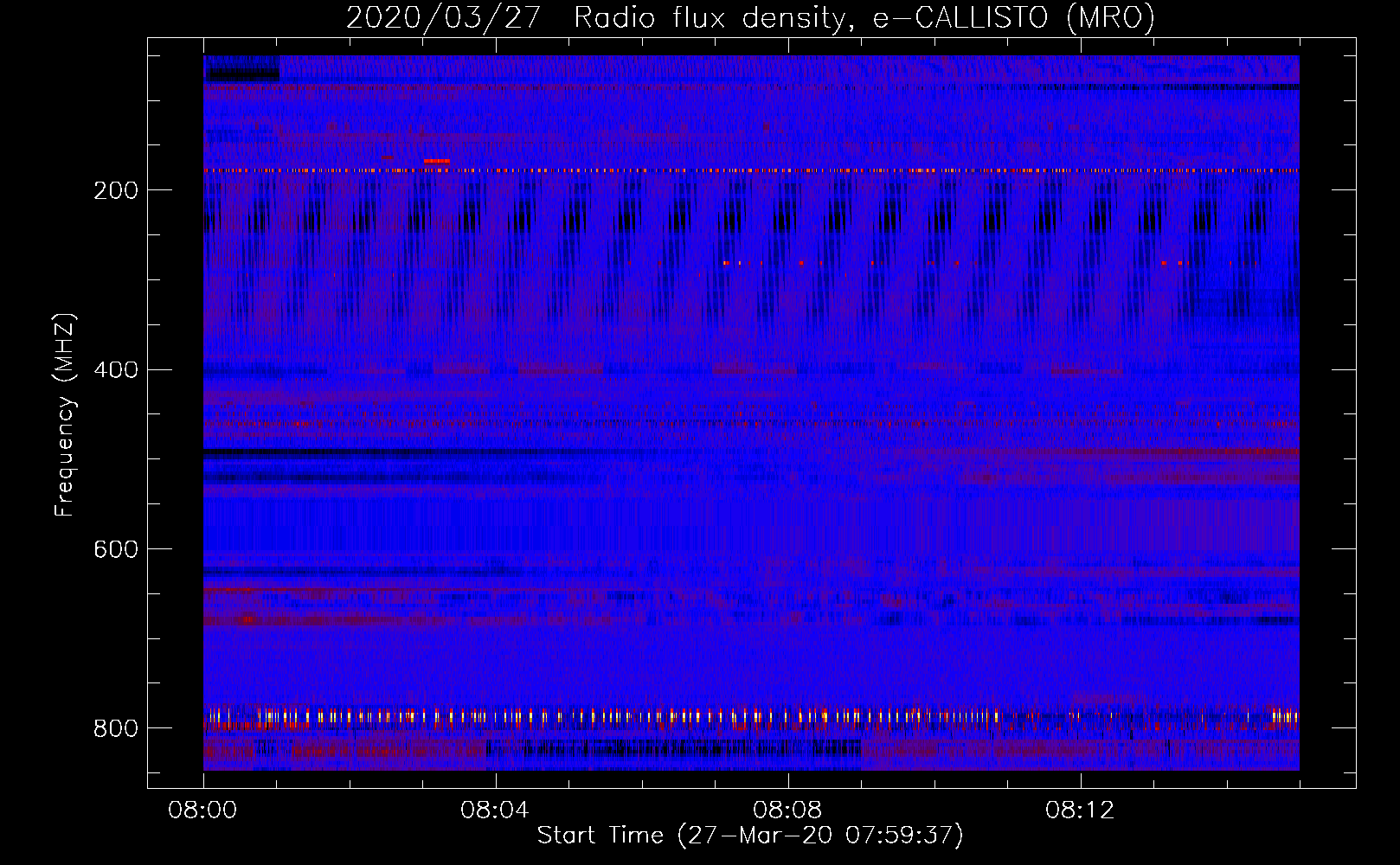
Task: Click the plot title "Radio flux density, e-CALLISTO (MRO)"
Action: coord(864,18)
